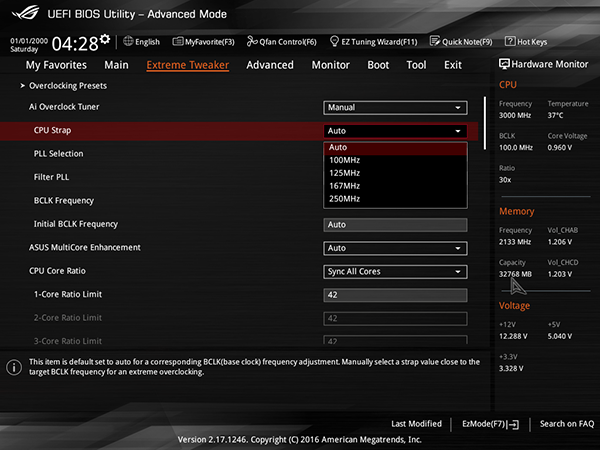600x450 pixels.
Task: Click the 04:28 clock display
Action: click(x=75, y=44)
